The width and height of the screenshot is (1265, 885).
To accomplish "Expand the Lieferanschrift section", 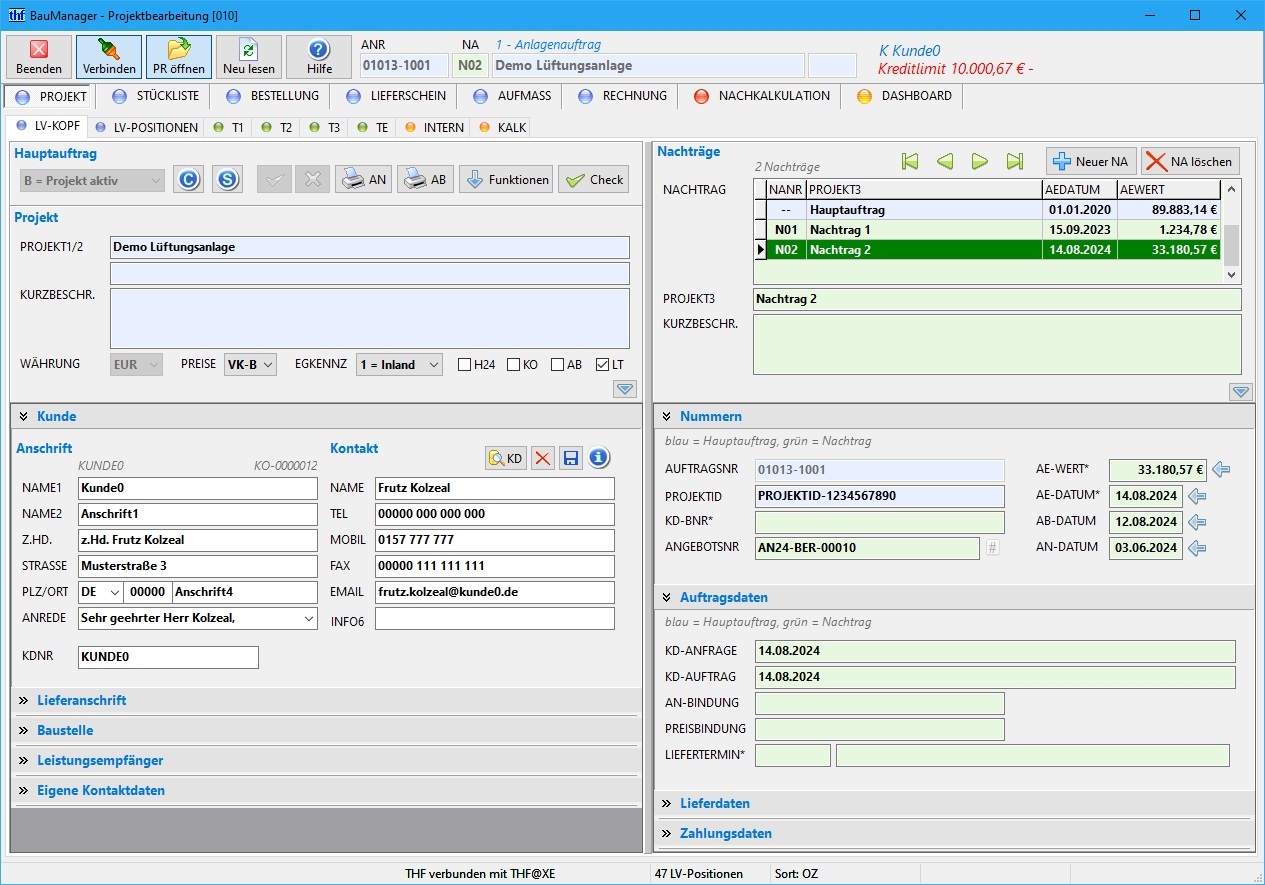I will coord(81,700).
